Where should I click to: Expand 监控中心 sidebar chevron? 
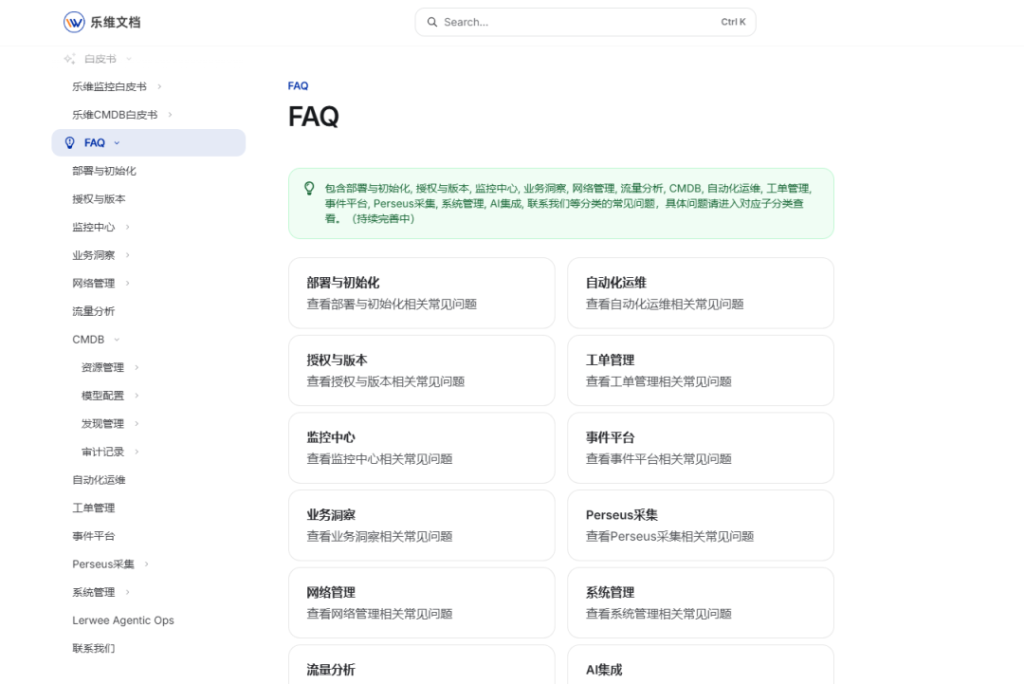127,227
